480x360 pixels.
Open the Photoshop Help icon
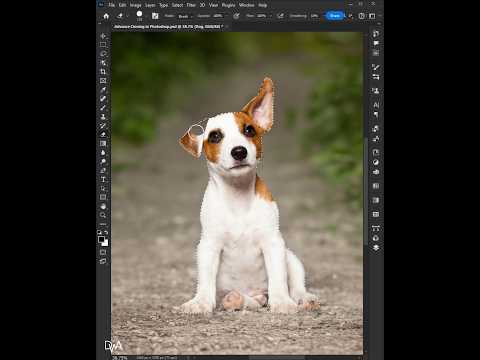tap(362, 16)
